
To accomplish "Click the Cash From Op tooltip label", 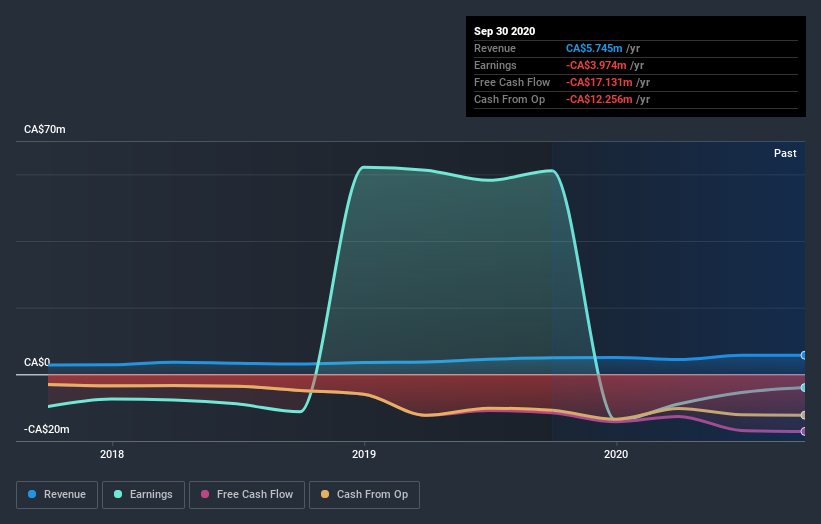I will pos(509,99).
